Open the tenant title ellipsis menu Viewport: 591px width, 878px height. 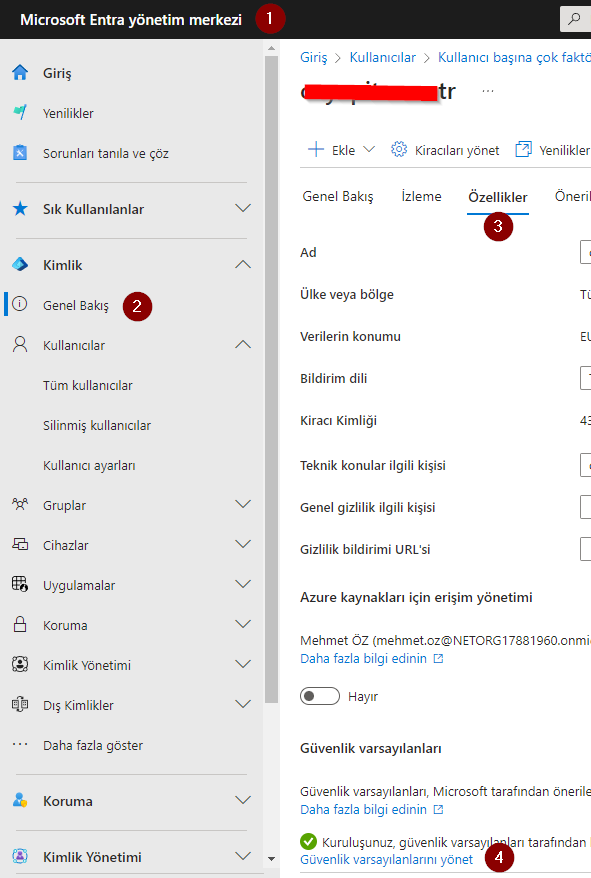[x=488, y=91]
